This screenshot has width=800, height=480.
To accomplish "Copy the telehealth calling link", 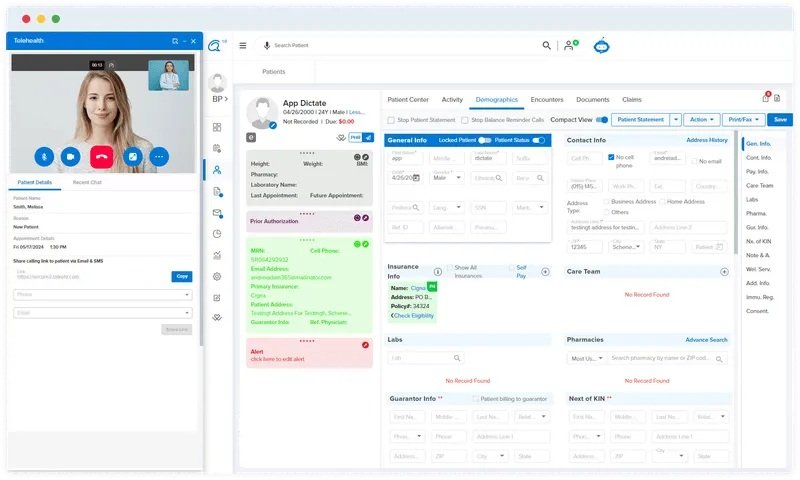I will click(x=182, y=276).
